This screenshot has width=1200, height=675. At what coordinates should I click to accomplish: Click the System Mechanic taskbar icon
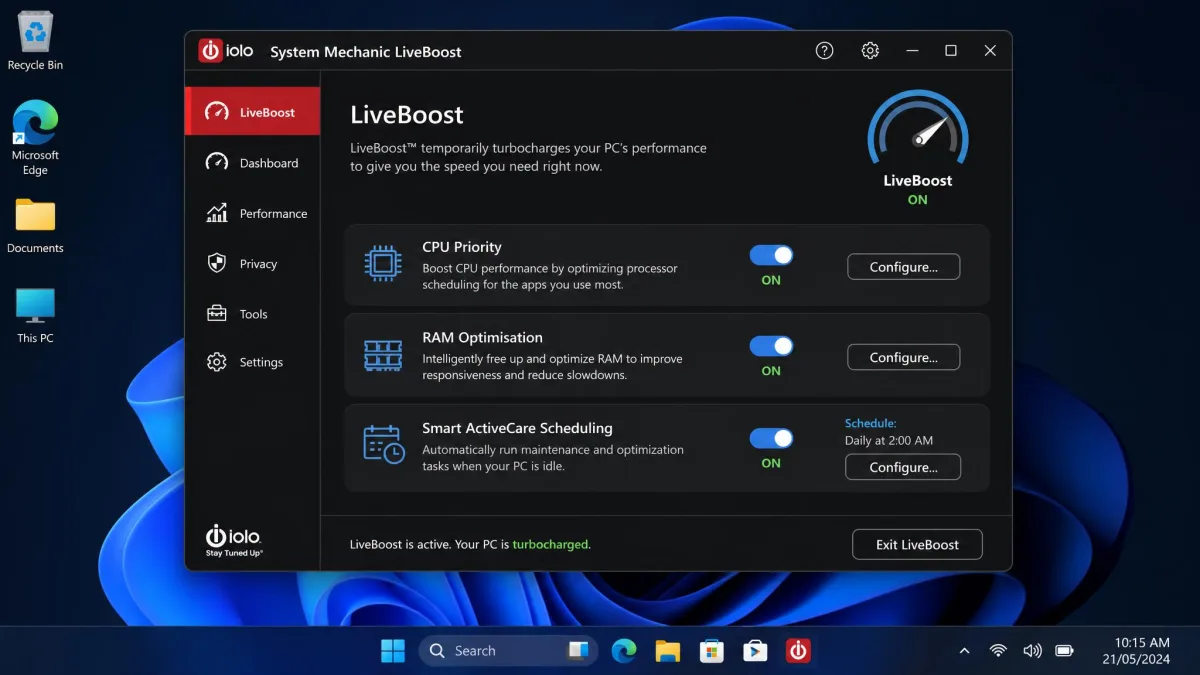click(798, 651)
